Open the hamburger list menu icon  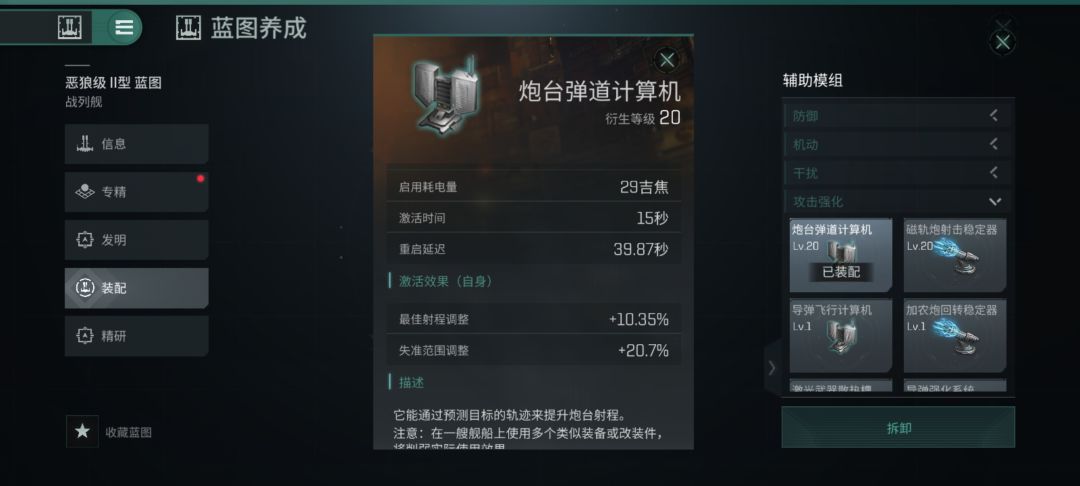(124, 28)
